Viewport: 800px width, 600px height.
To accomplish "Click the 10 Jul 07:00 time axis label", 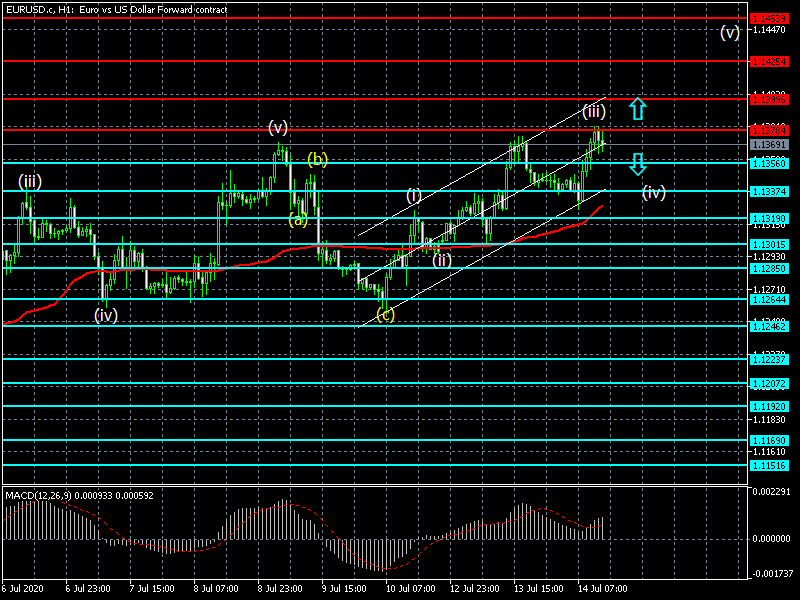I will [410, 589].
